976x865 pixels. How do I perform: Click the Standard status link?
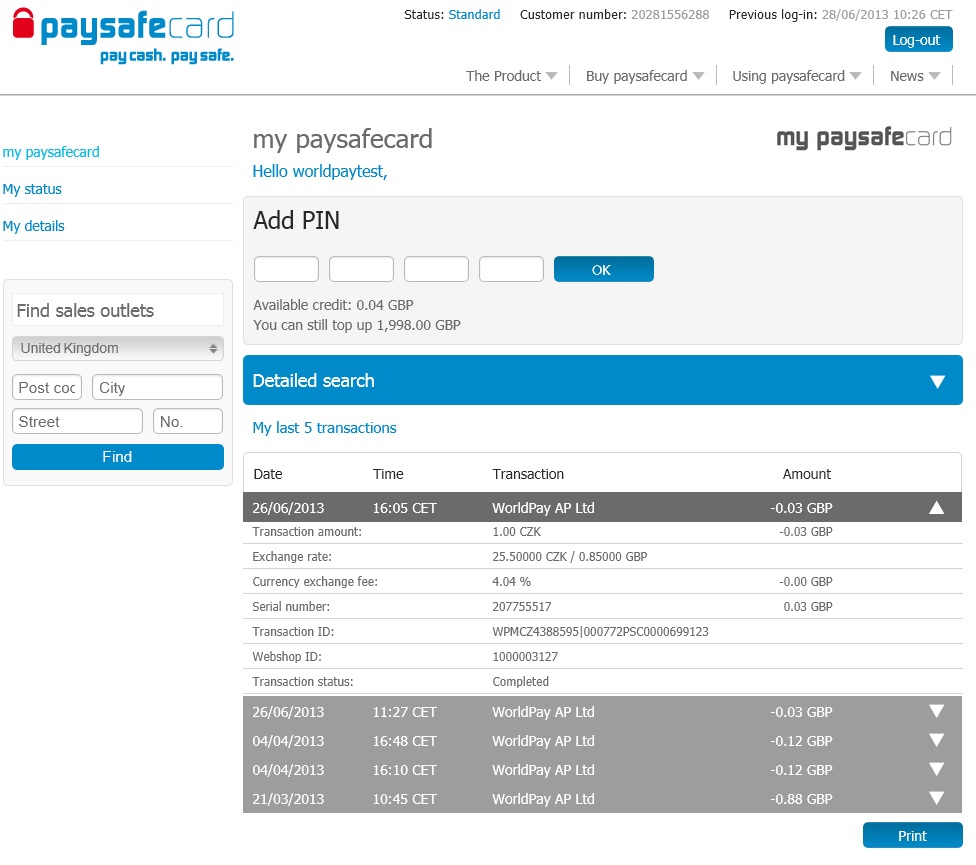474,14
